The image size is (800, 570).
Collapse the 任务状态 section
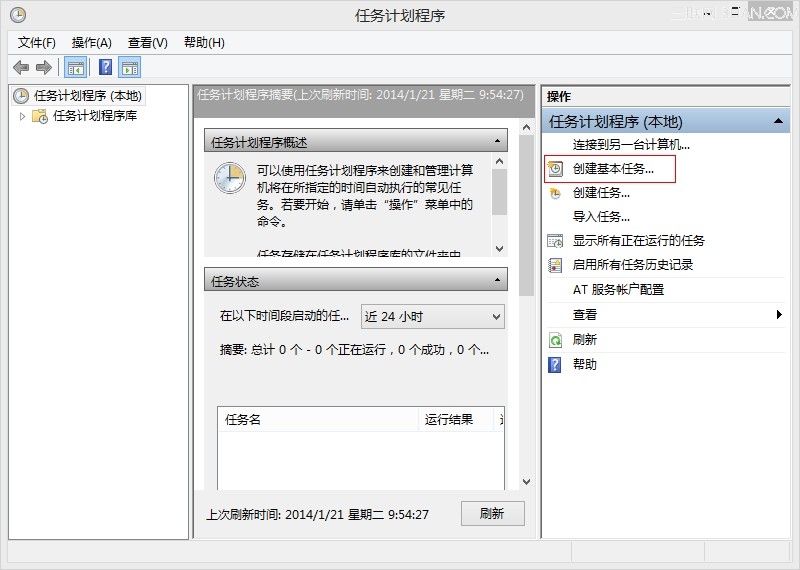[x=497, y=280]
